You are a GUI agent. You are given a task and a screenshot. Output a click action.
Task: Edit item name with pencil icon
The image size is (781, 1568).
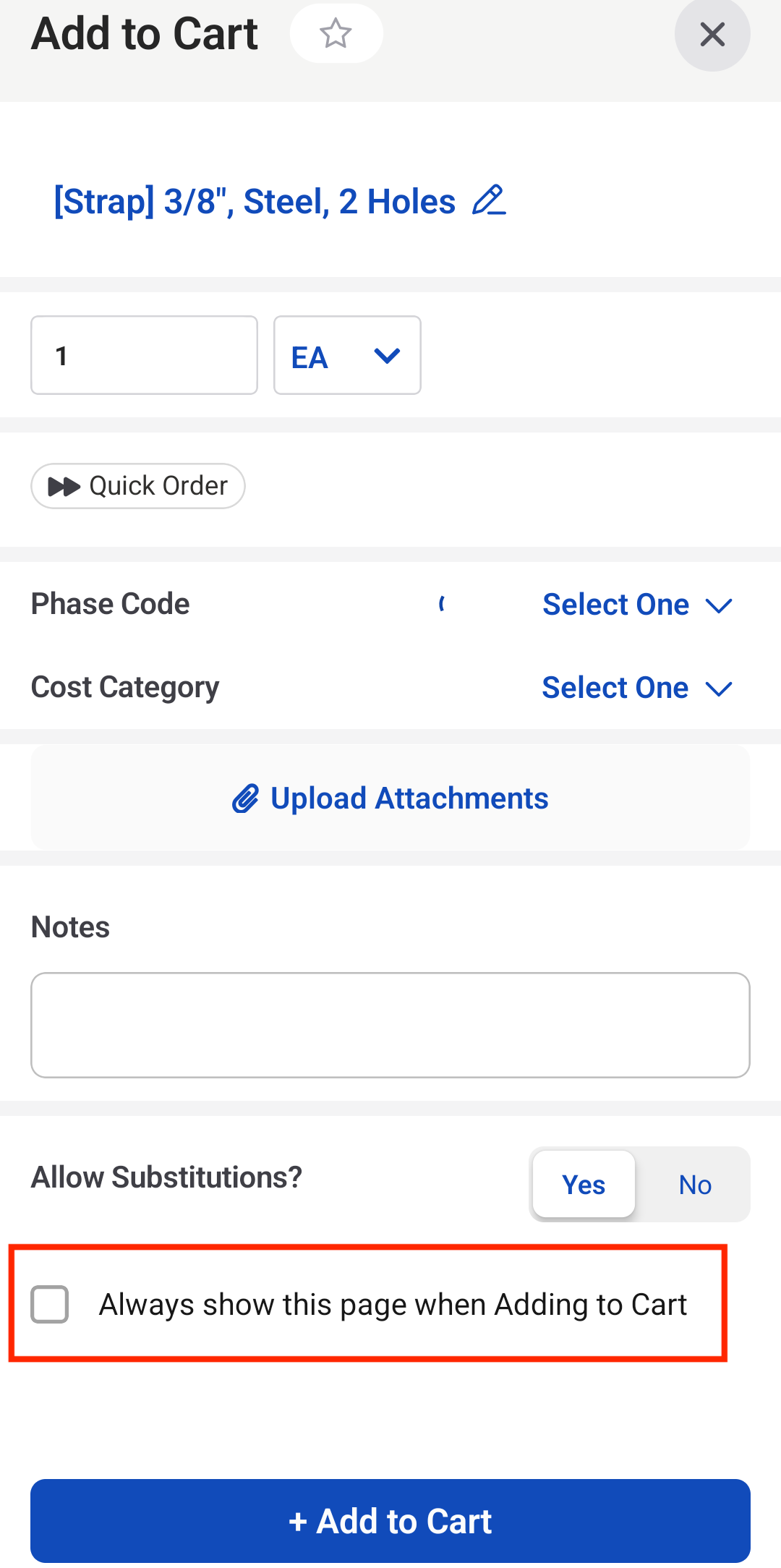(489, 200)
